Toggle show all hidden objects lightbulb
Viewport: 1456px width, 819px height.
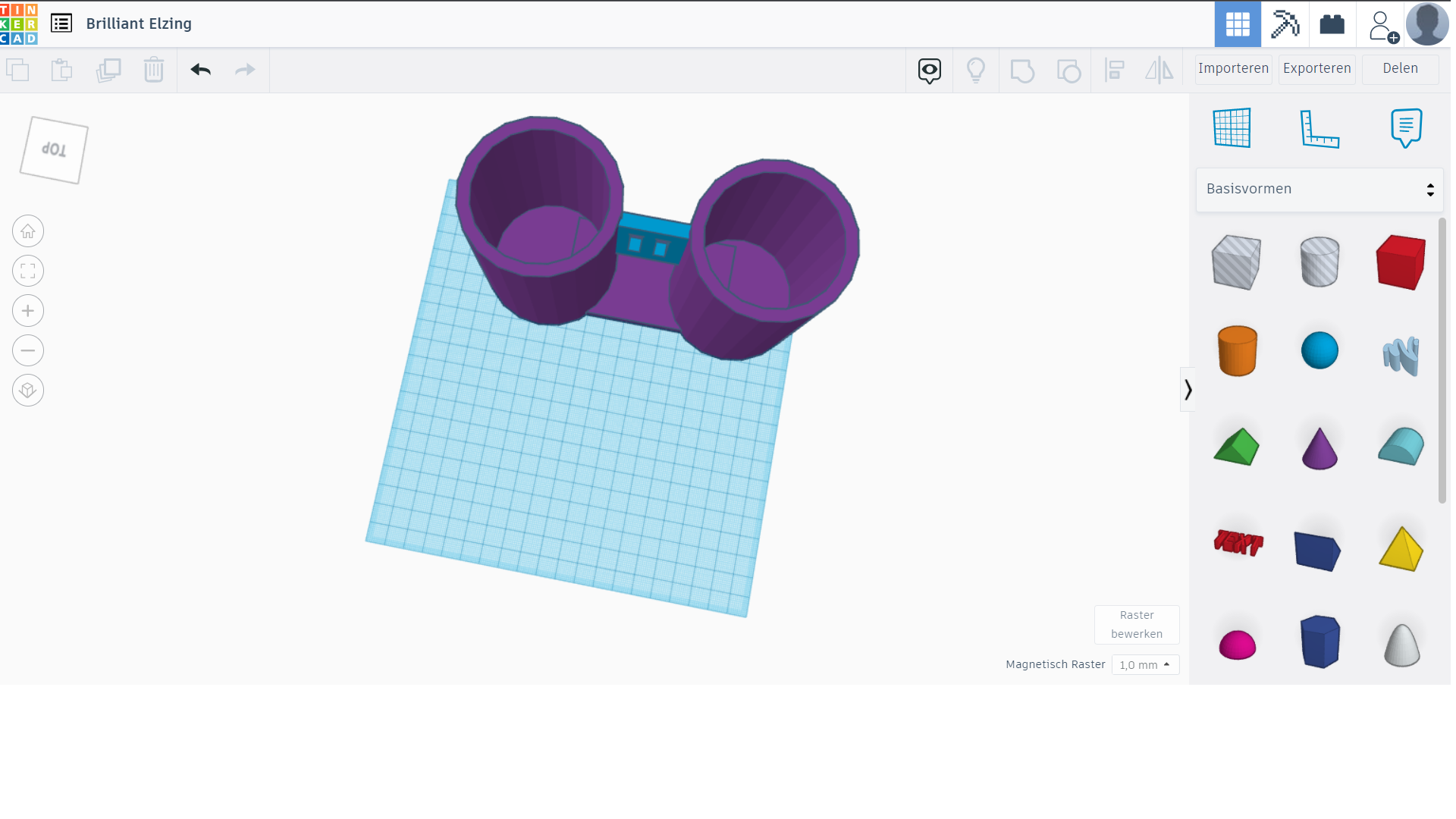coord(975,70)
